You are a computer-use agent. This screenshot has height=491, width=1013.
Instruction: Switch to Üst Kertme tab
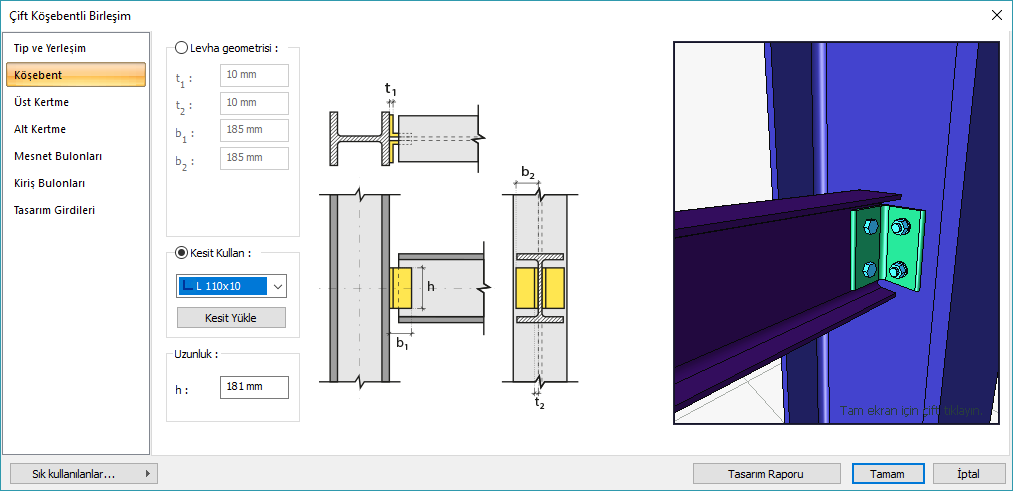coord(42,102)
